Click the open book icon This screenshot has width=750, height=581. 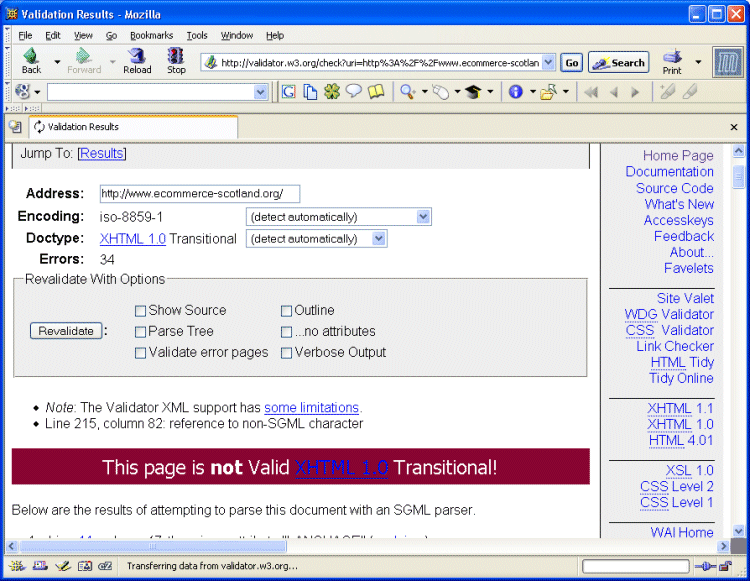[376, 91]
